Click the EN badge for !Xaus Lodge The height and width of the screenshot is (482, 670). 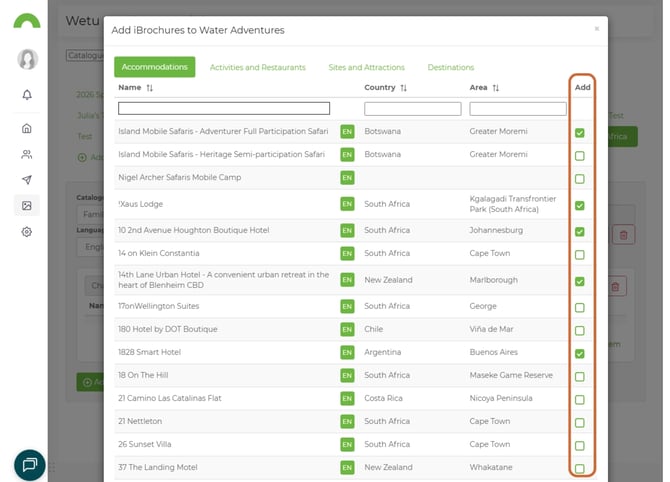tap(347, 204)
